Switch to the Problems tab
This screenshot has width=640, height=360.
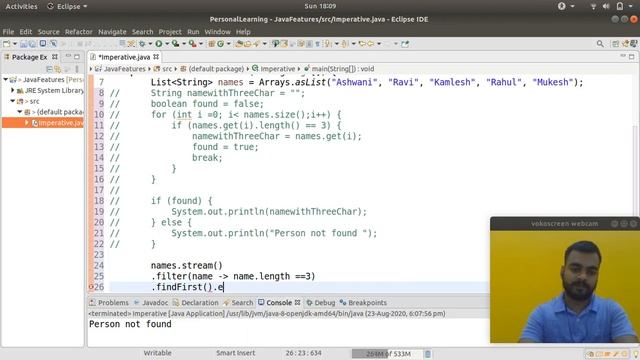[x=109, y=302]
